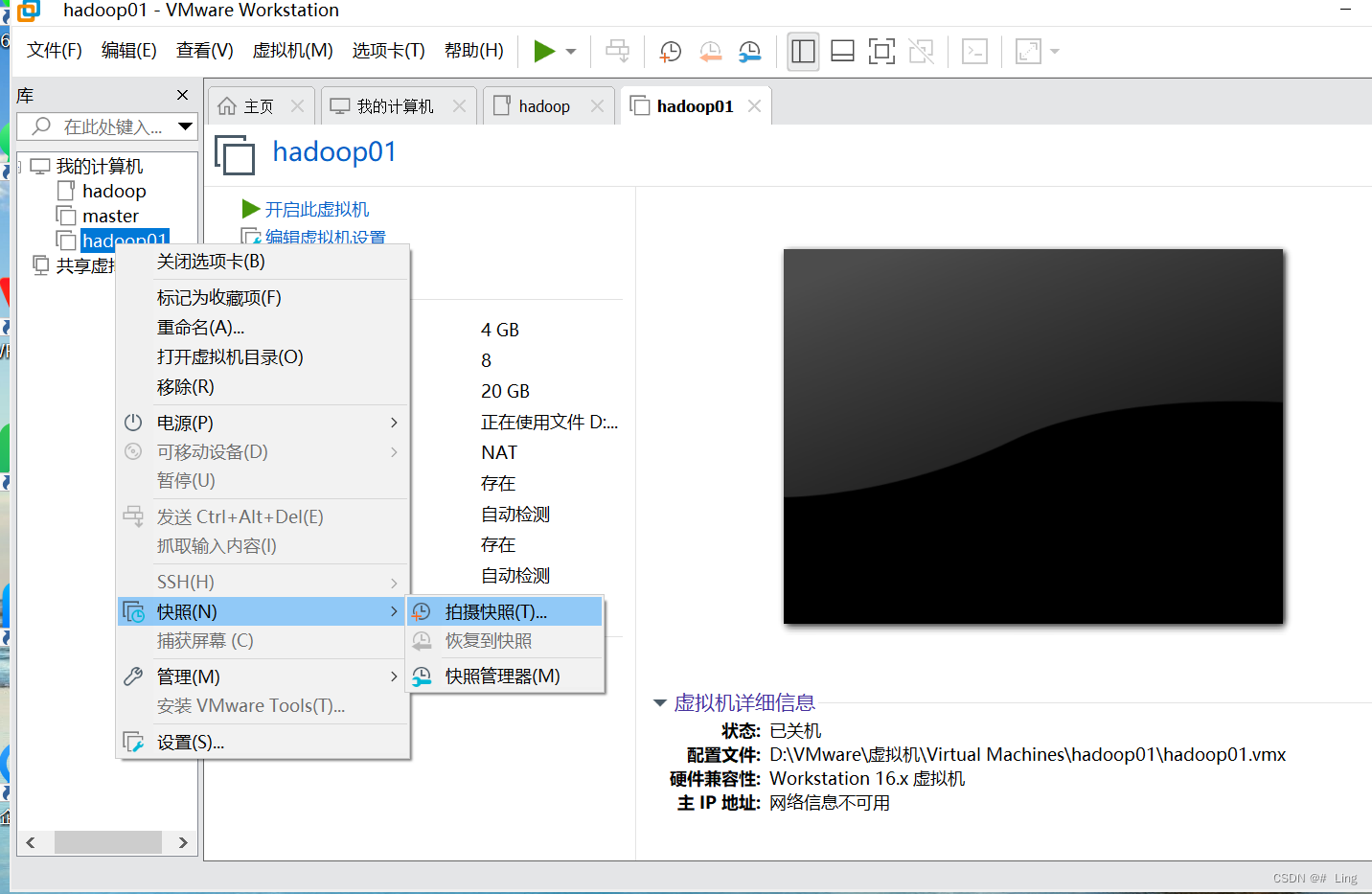Click the library horizontal scrollbar thumb
The image size is (1372, 894).
(108, 842)
